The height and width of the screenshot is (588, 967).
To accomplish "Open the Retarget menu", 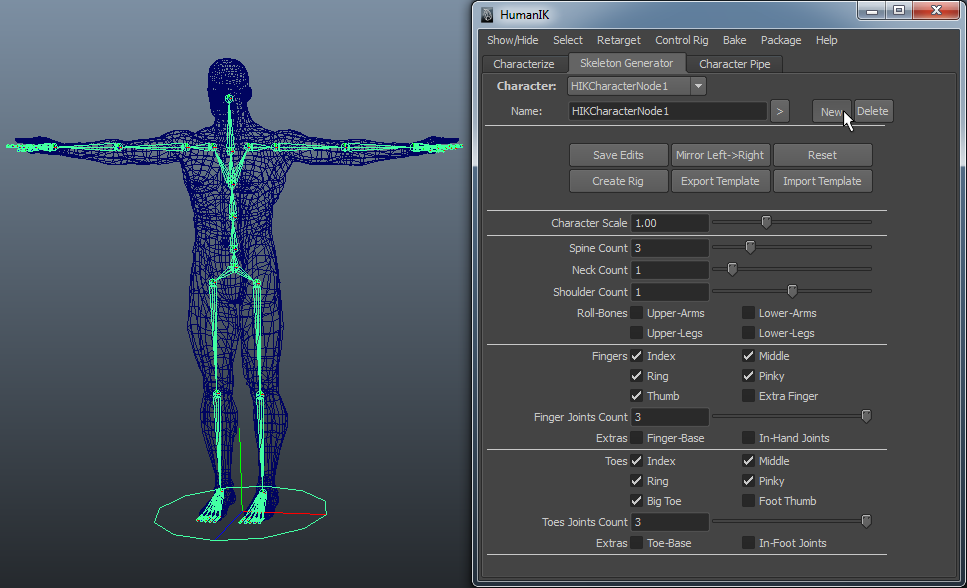I will click(618, 40).
